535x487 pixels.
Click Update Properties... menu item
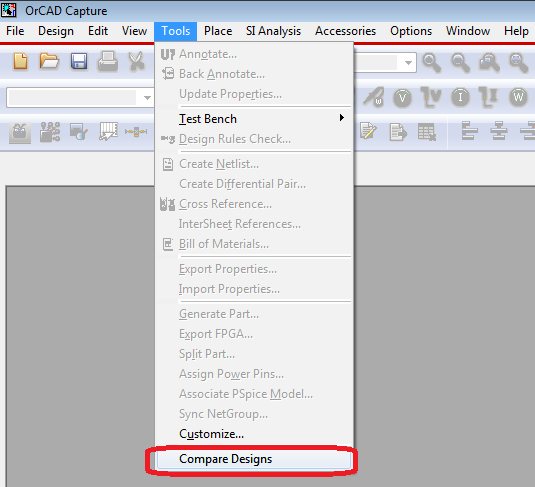[x=254, y=94]
